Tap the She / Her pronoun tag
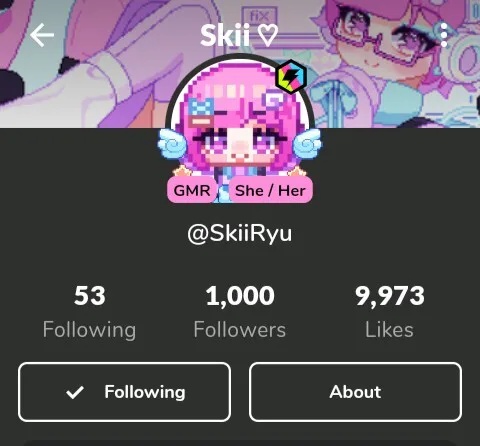 (x=270, y=190)
